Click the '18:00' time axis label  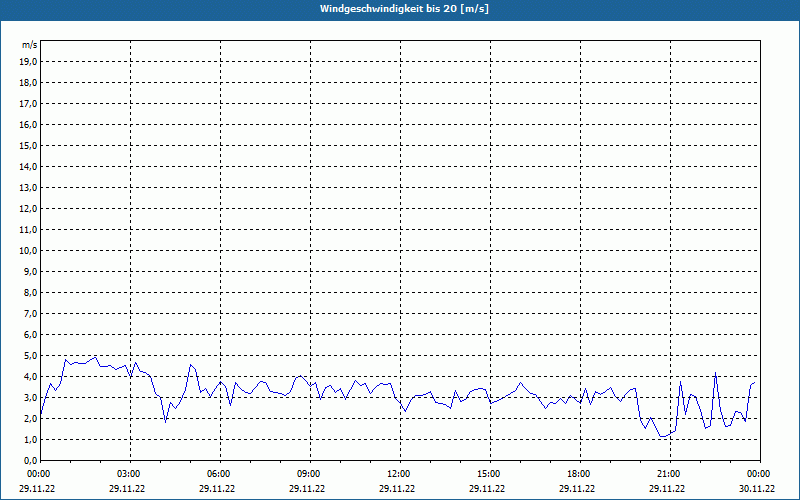click(x=580, y=474)
